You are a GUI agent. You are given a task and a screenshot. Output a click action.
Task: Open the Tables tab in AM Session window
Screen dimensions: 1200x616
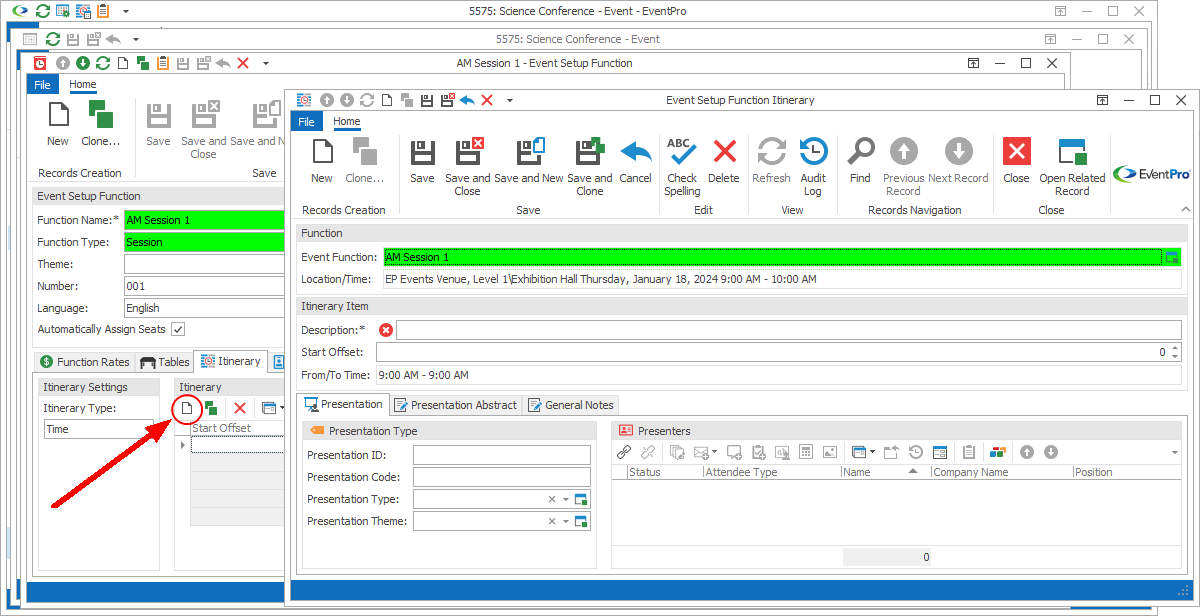(x=165, y=362)
